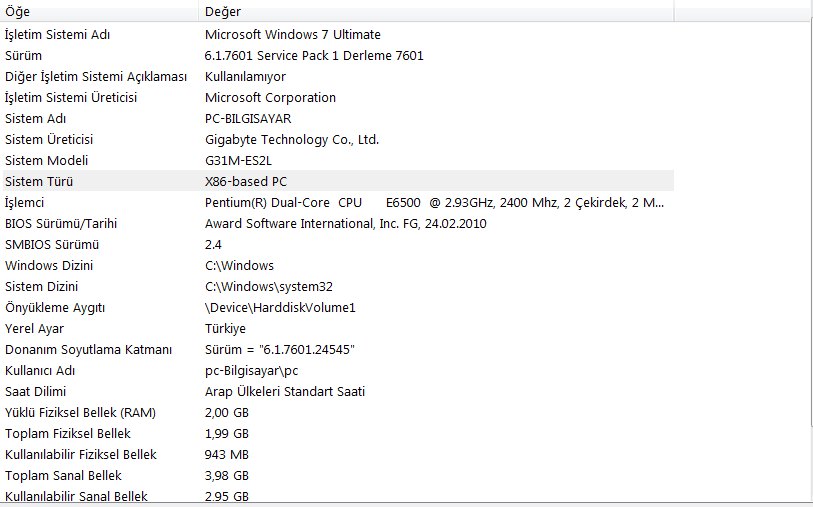
Task: Select the Sistem Türü row
Action: [39, 182]
